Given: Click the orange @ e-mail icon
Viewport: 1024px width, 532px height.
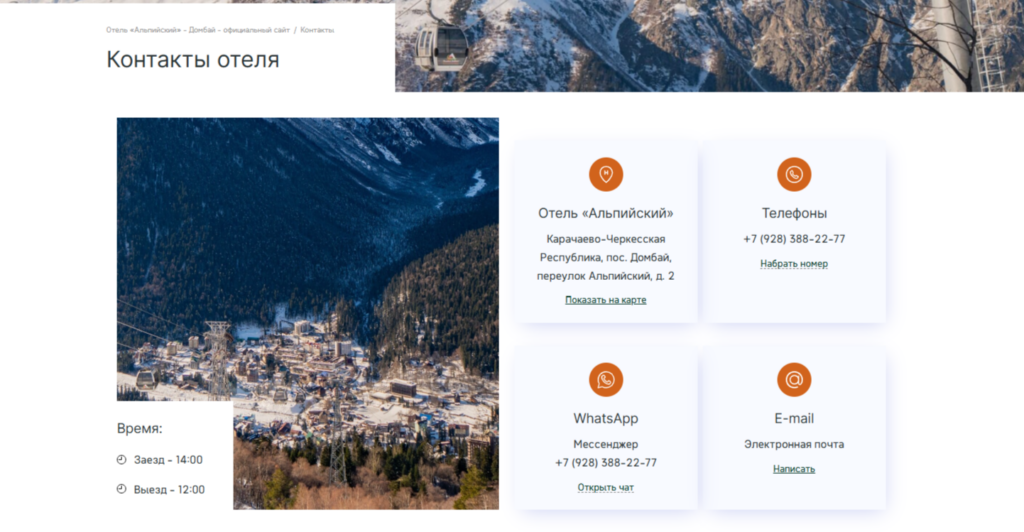Looking at the screenshot, I should tap(793, 379).
